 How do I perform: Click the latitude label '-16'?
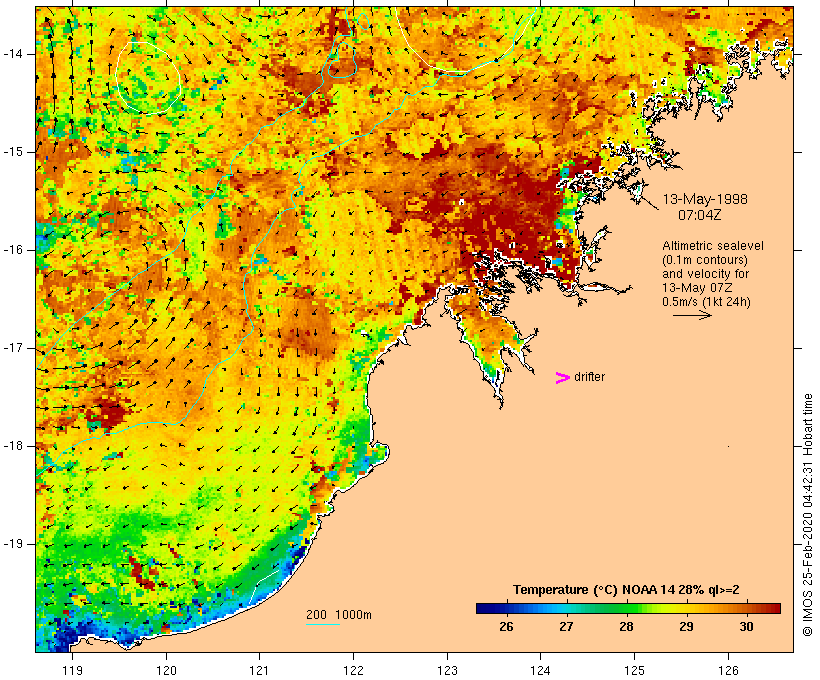pyautogui.click(x=13, y=250)
